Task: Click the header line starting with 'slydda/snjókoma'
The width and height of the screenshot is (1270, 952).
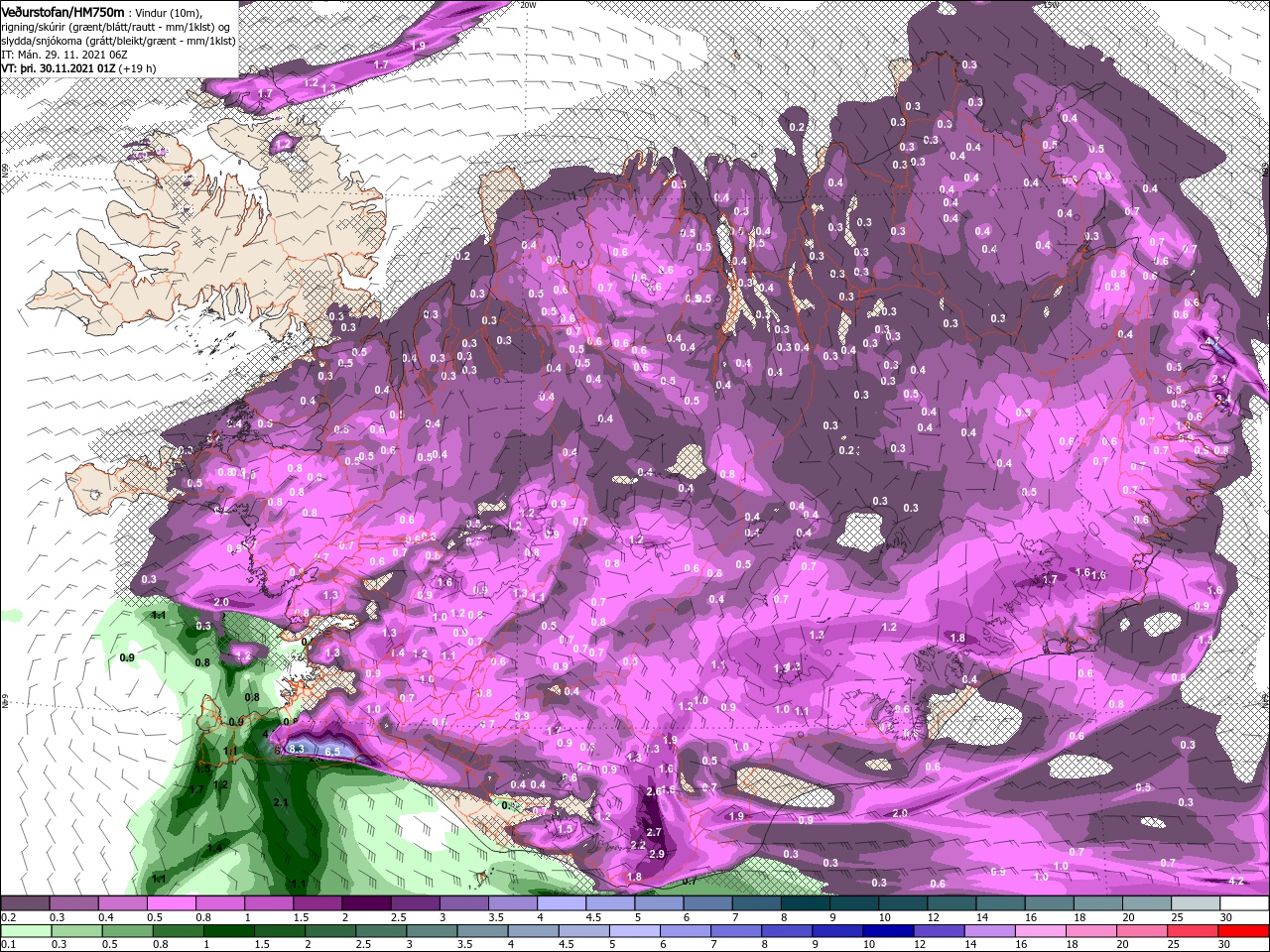Action: 118,40
